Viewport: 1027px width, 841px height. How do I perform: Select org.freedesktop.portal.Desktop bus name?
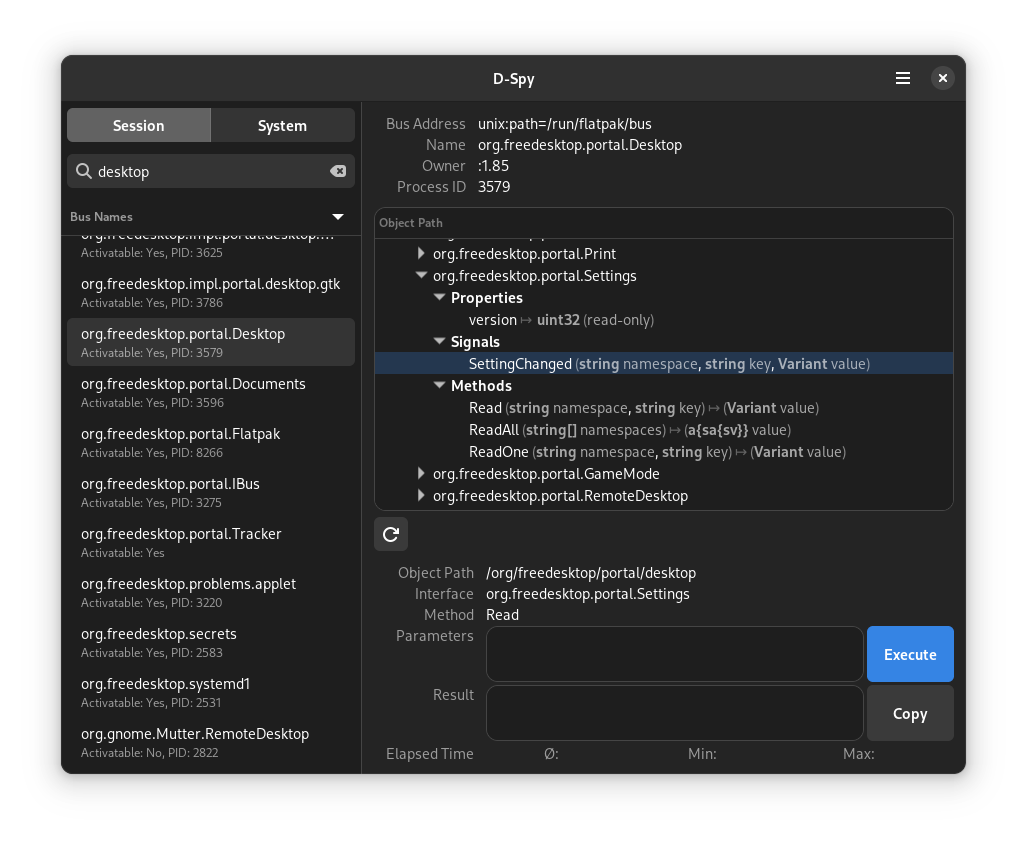coord(211,342)
